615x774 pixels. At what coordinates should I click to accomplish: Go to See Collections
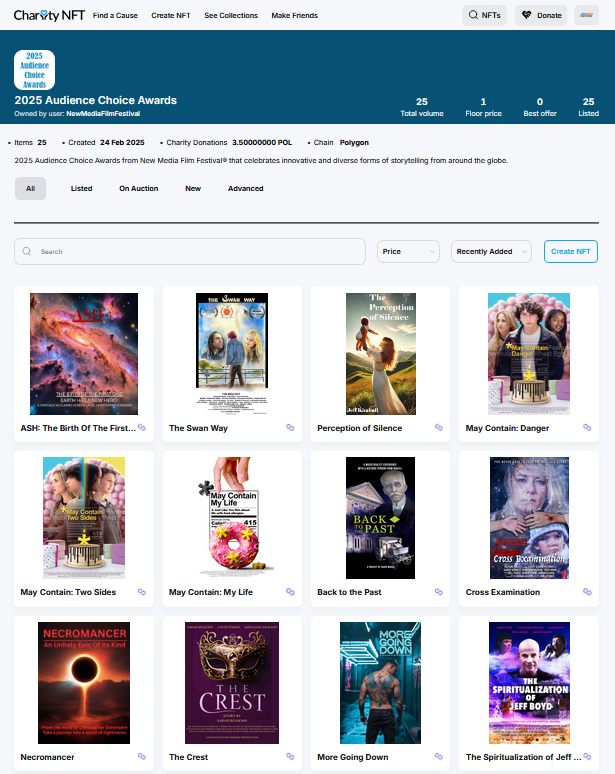tap(231, 15)
